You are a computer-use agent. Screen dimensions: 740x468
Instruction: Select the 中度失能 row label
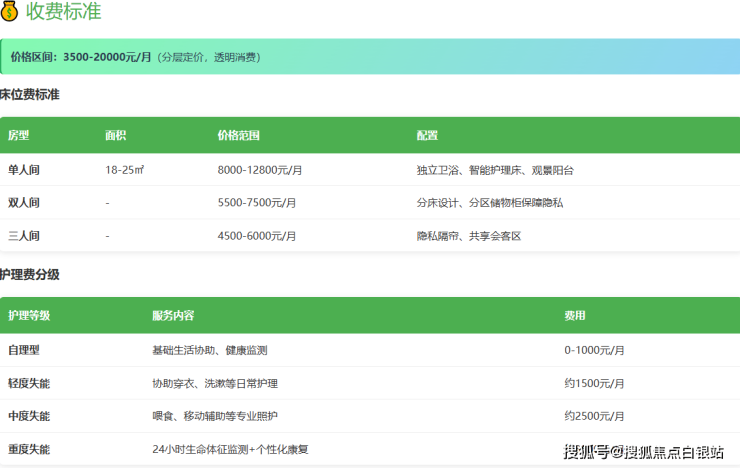[29, 416]
